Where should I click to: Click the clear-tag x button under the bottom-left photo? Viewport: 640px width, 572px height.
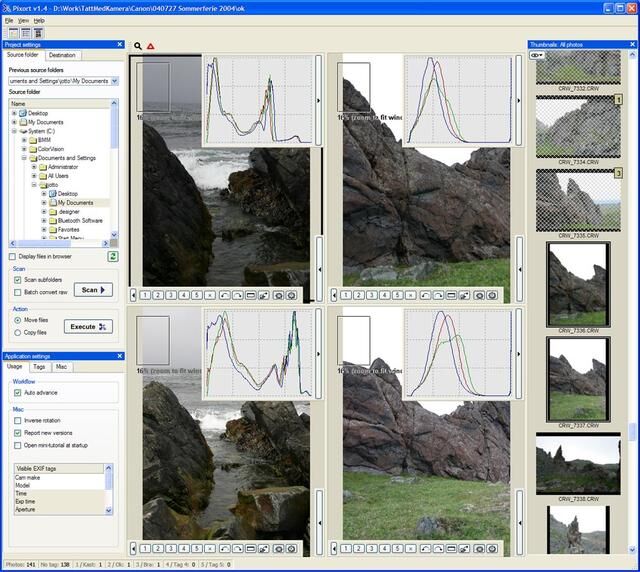210,548
